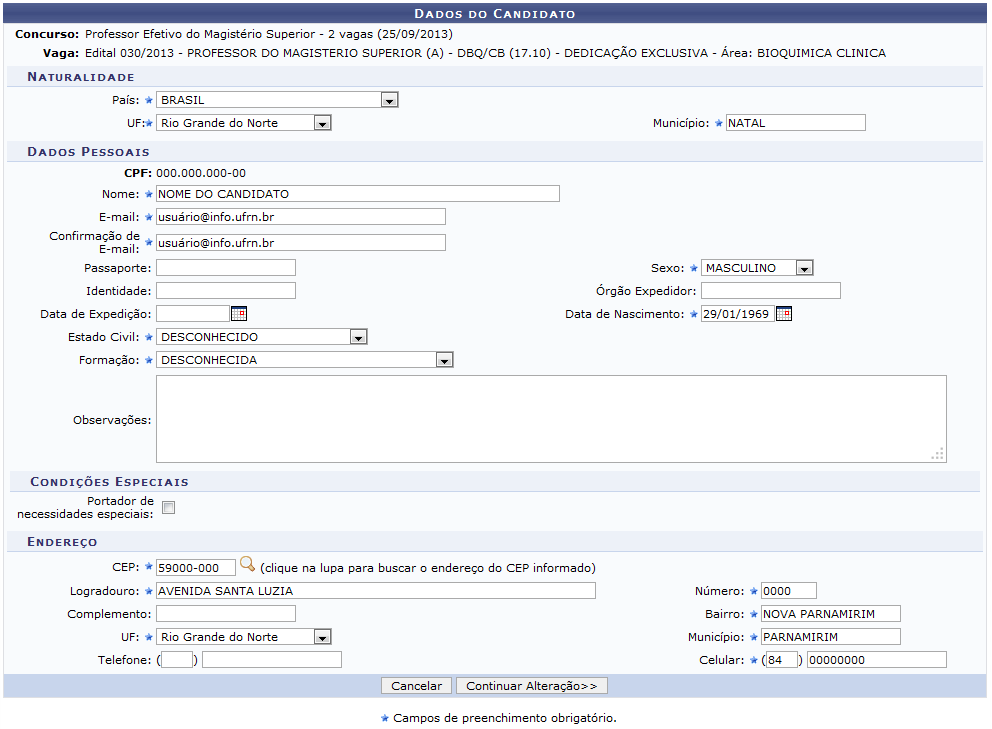
Task: Expand the País dropdown
Action: coord(389,100)
